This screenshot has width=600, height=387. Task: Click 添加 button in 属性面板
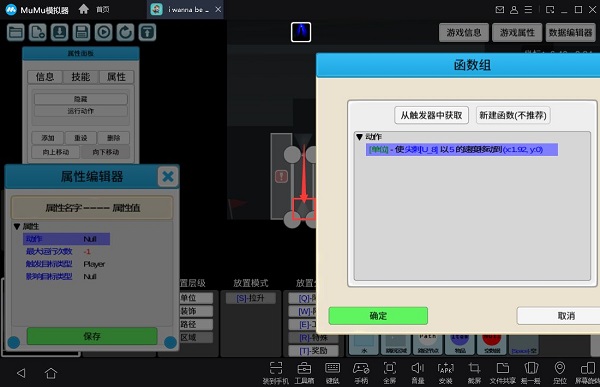(48, 138)
